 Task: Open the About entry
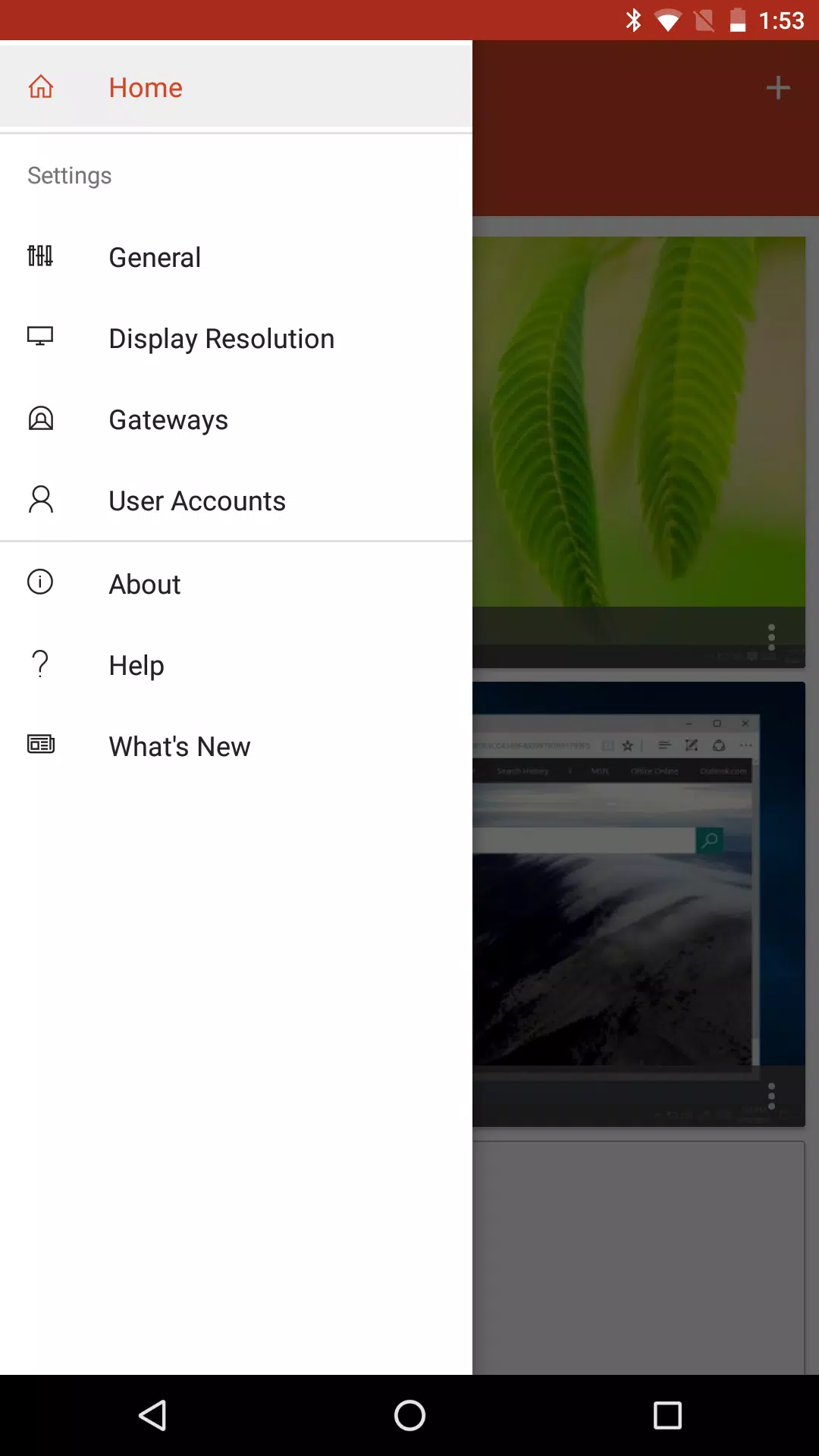tap(236, 584)
